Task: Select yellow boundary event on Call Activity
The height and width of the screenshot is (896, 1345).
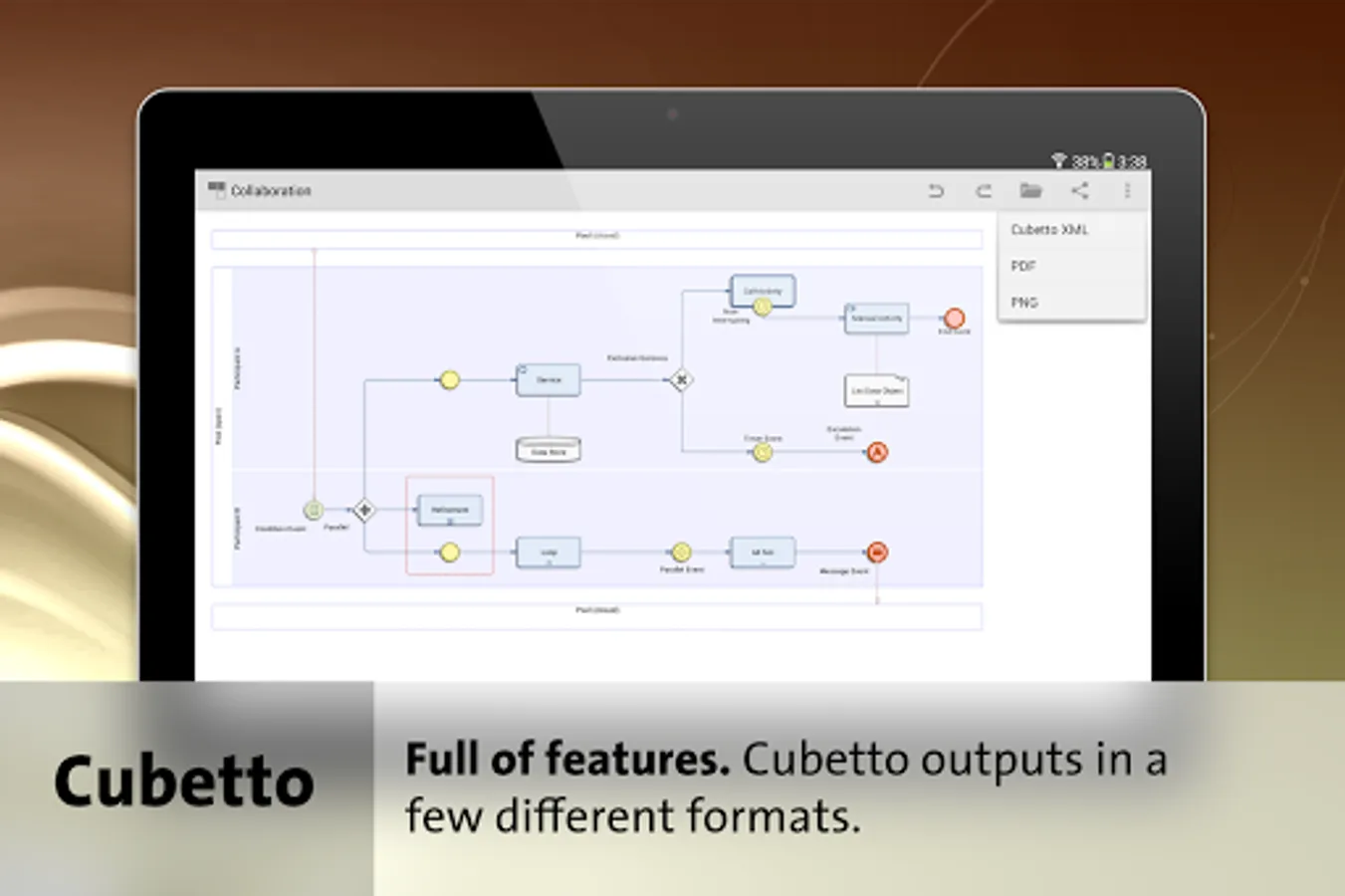Action: tap(762, 308)
